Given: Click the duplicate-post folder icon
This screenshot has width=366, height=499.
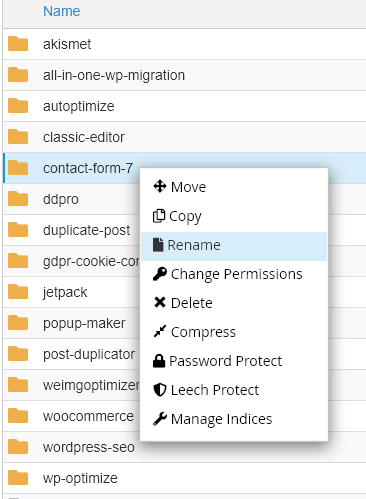Looking at the screenshot, I should click(x=18, y=230).
